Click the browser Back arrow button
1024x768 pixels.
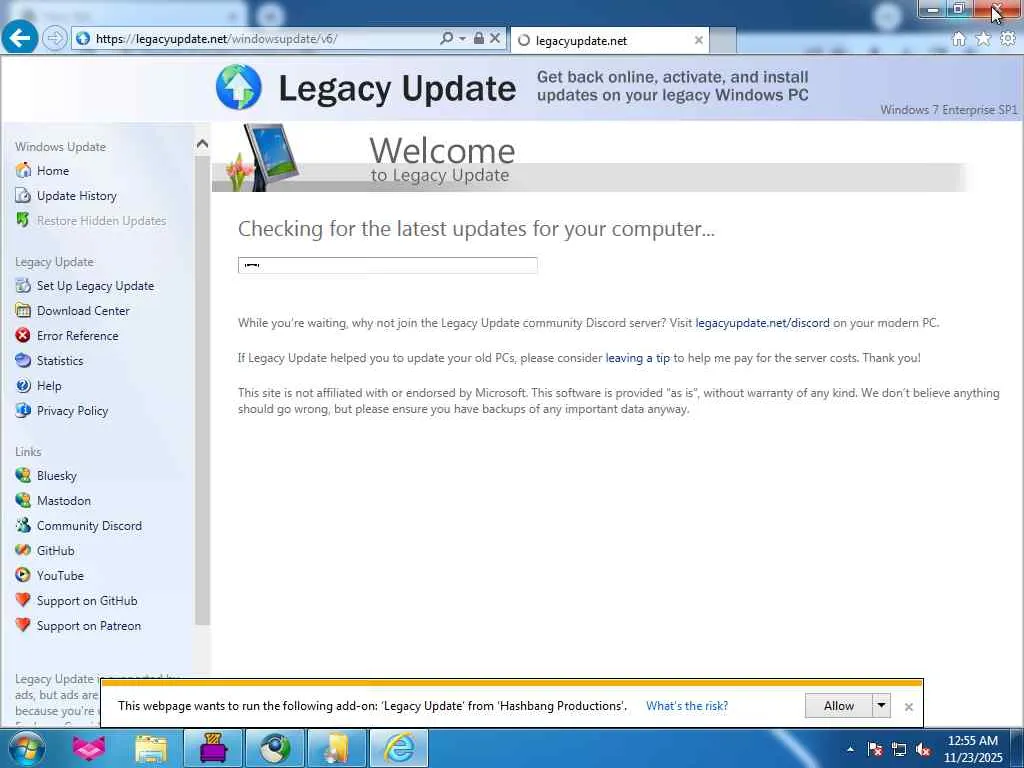click(x=20, y=38)
